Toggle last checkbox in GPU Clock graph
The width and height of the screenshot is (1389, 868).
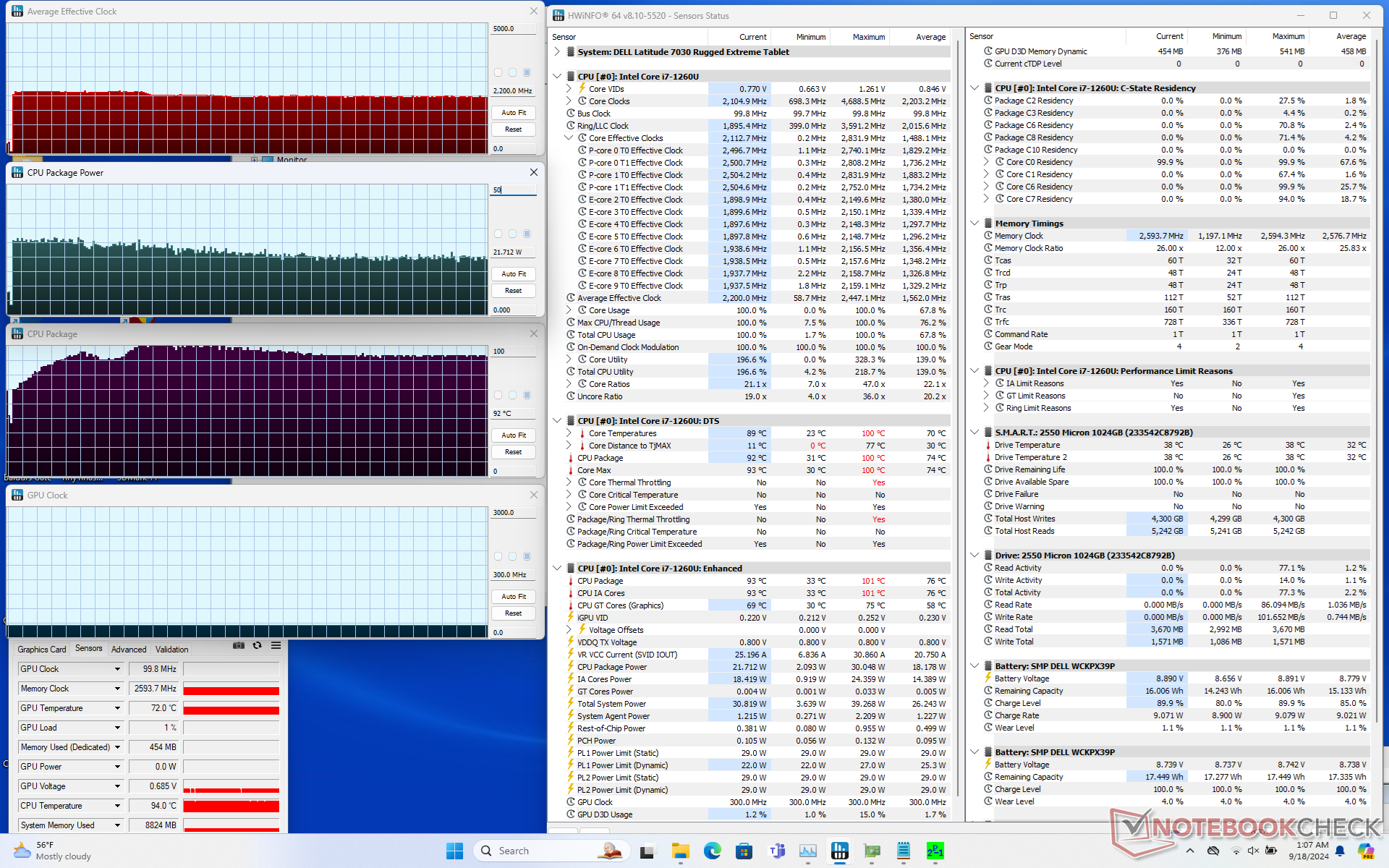(x=527, y=556)
